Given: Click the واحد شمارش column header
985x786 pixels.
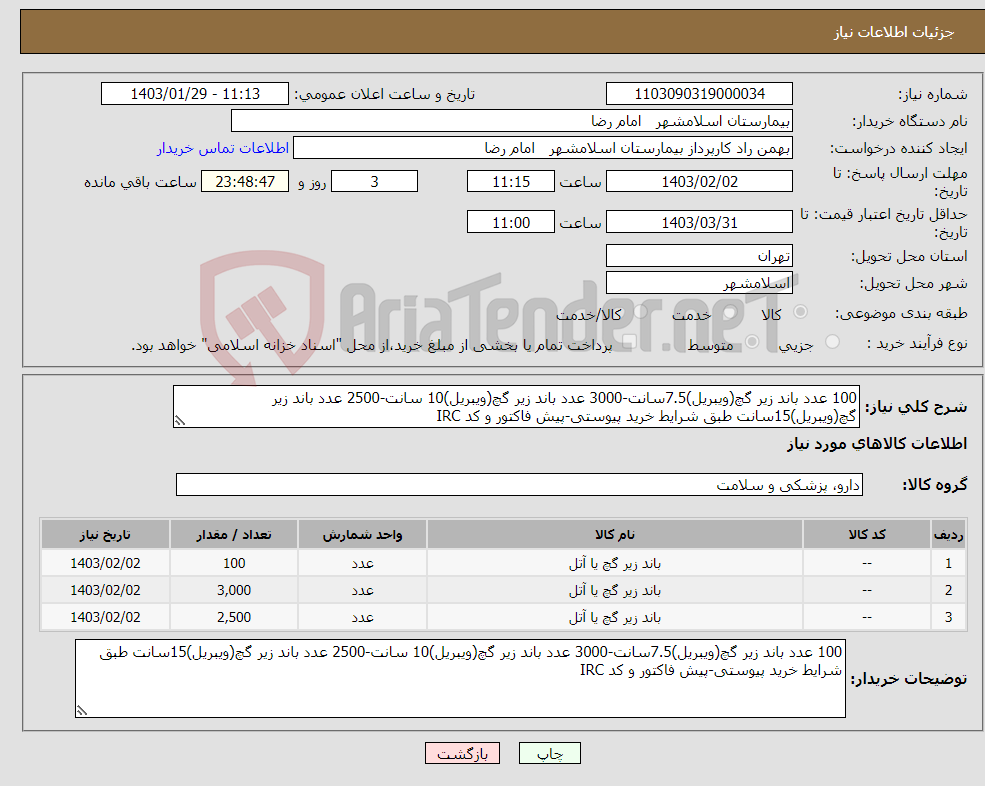Looking at the screenshot, I should tap(362, 534).
